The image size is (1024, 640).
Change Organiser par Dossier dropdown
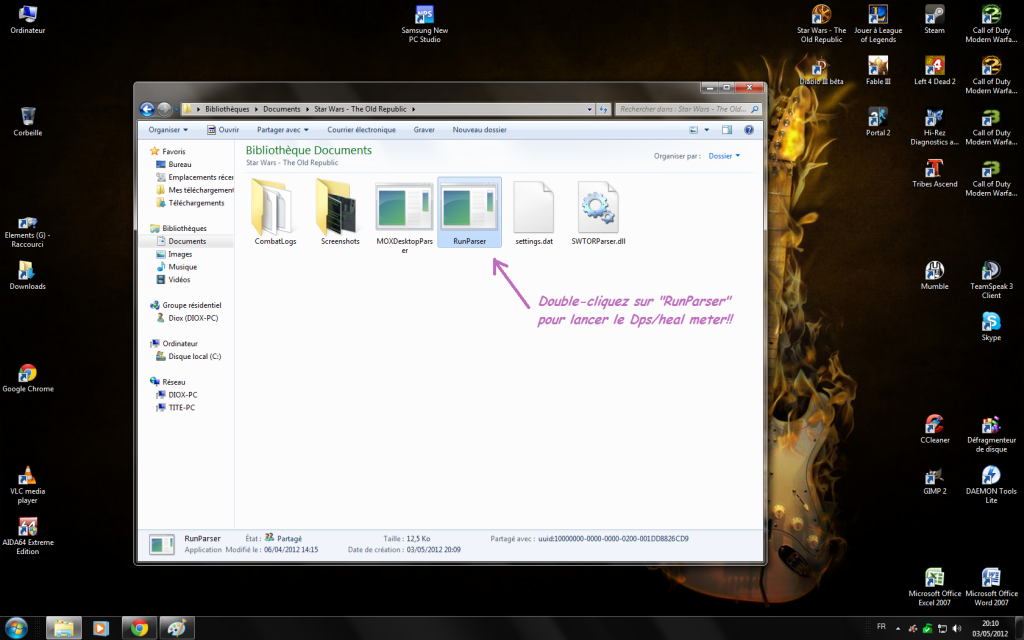pos(724,156)
